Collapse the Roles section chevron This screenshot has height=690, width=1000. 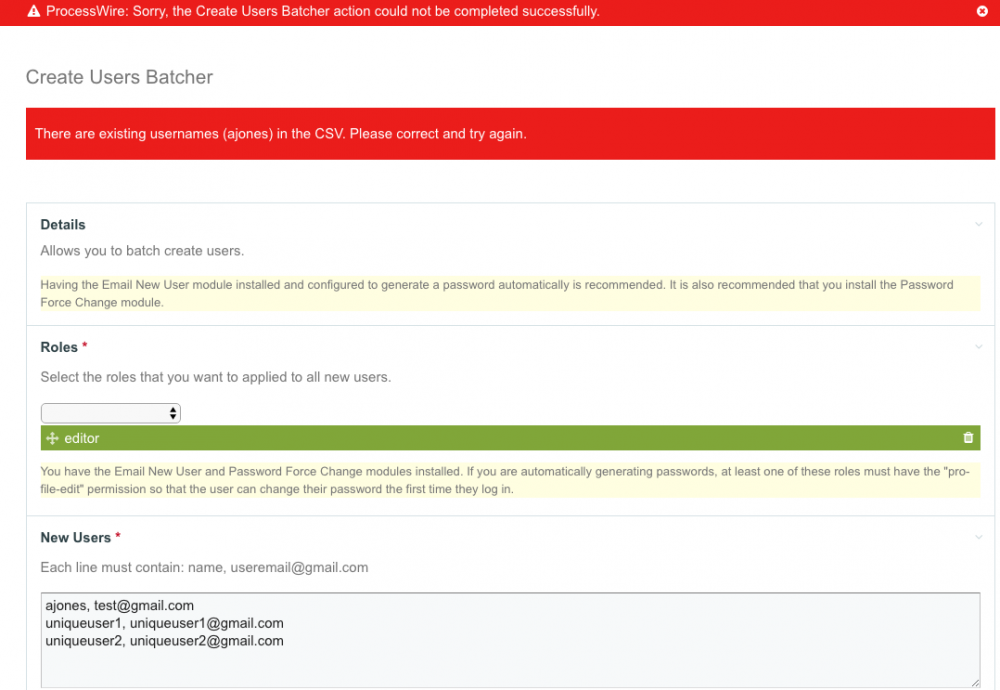click(x=978, y=347)
